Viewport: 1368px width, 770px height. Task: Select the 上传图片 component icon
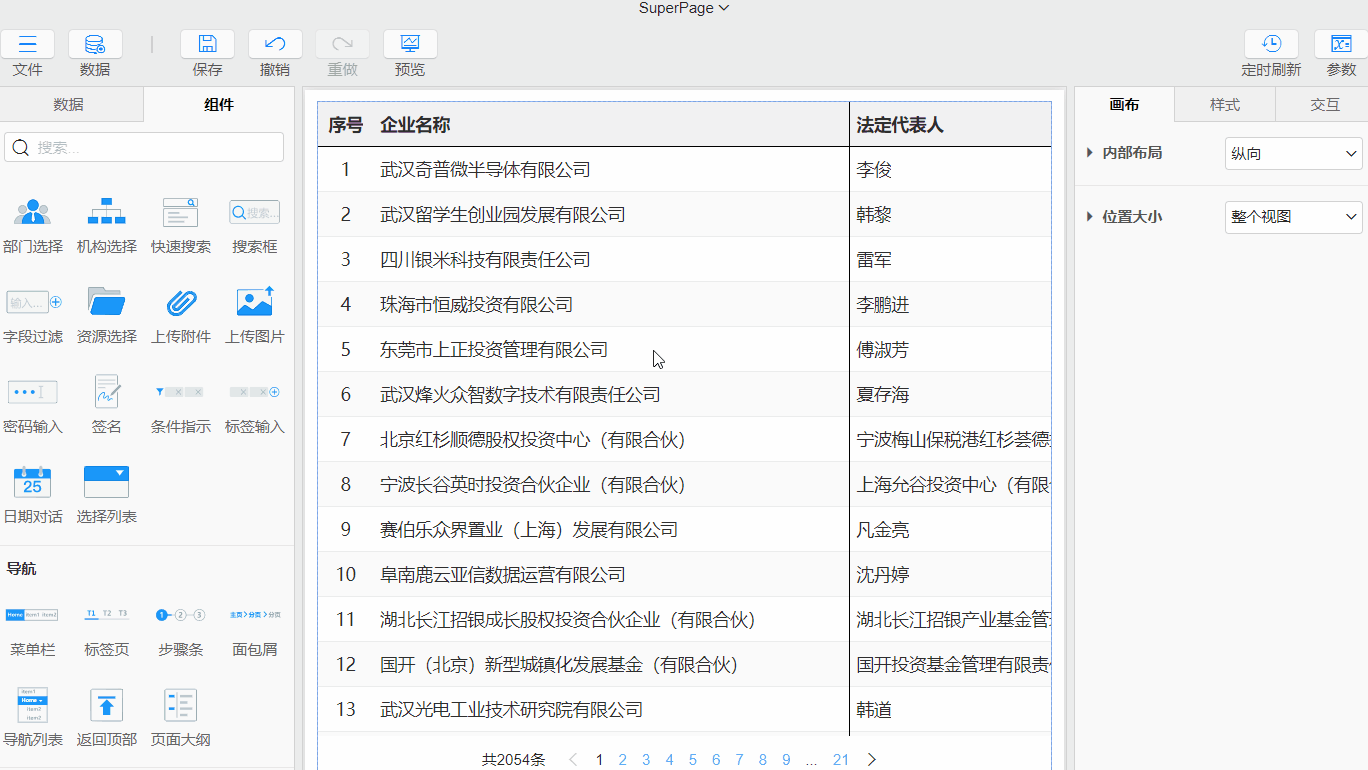(255, 302)
